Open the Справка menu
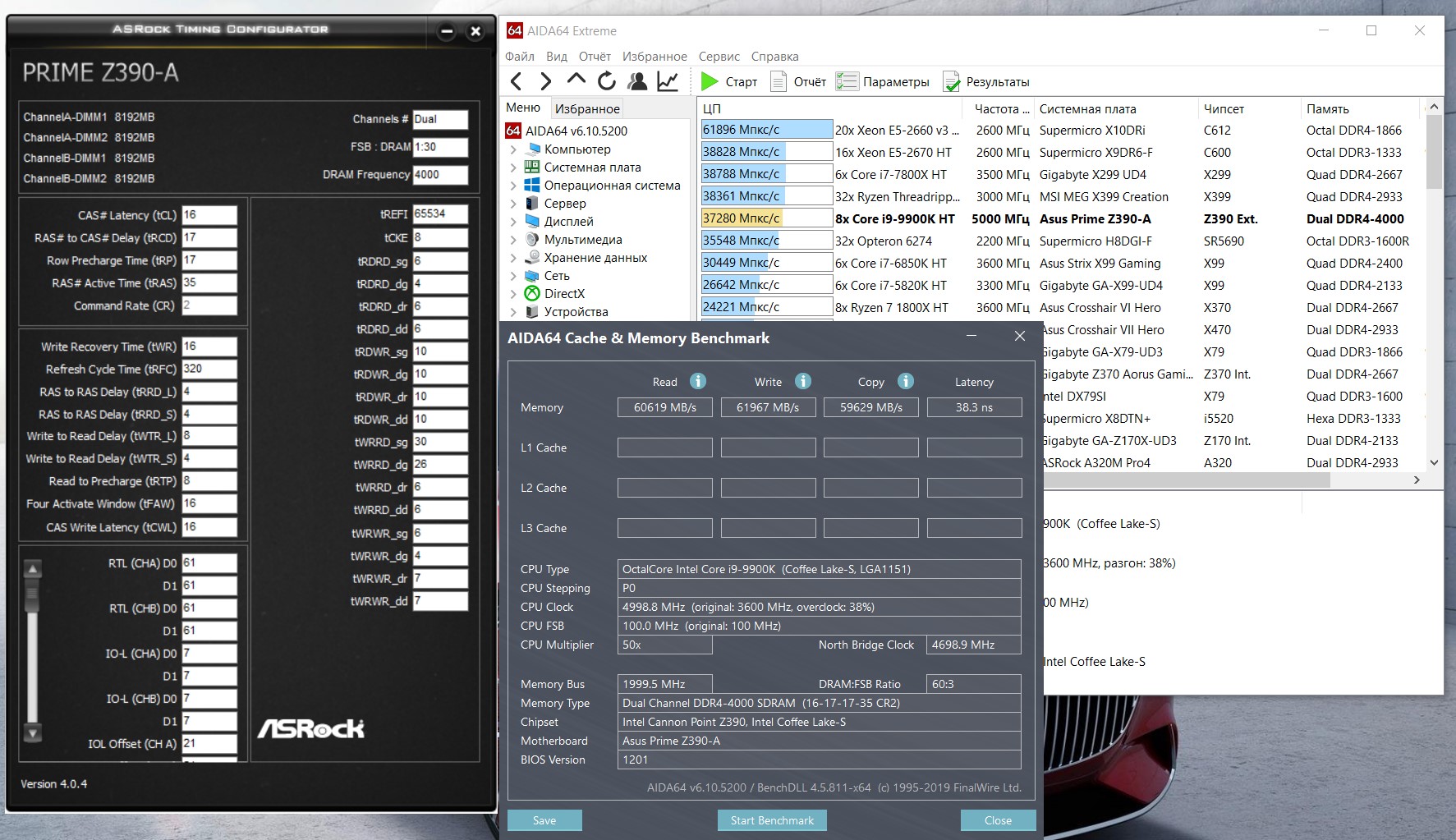This screenshot has width=1456, height=840. (774, 57)
